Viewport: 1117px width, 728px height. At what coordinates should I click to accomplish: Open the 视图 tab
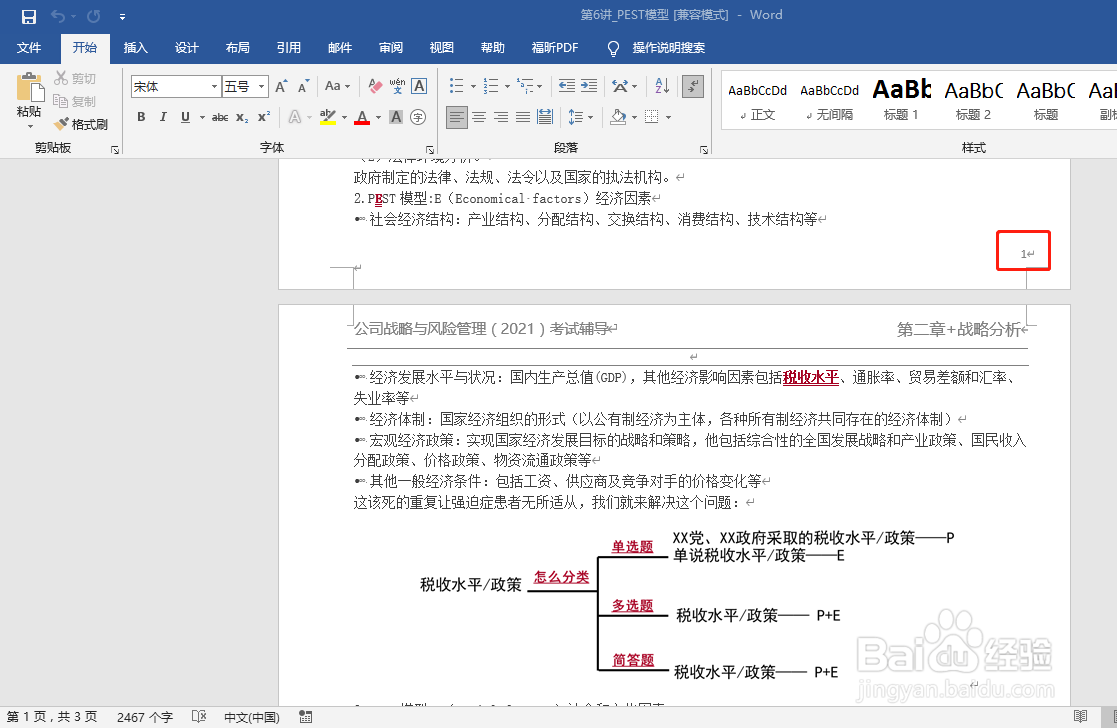(442, 48)
